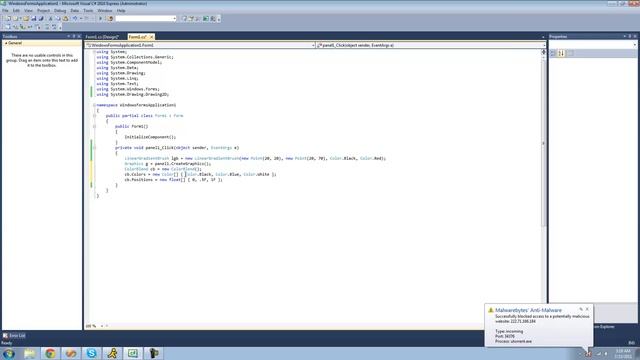Click the Malwarebytes tray icon
Viewport: 640px width, 360px height.
pos(588,353)
